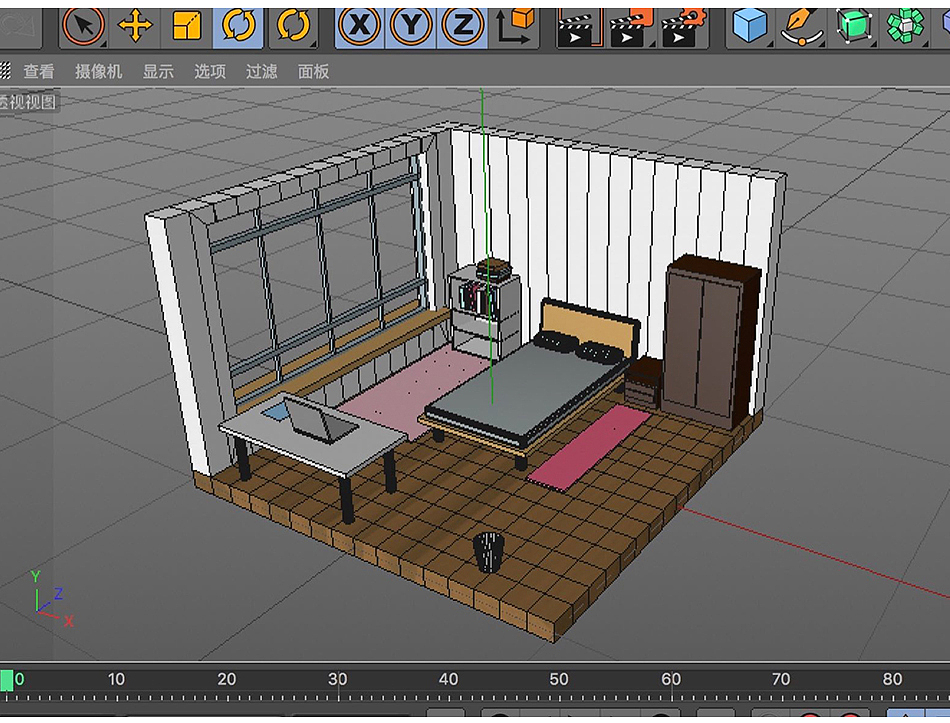
Task: Jump to frame 70 on the timeline
Action: [x=781, y=679]
